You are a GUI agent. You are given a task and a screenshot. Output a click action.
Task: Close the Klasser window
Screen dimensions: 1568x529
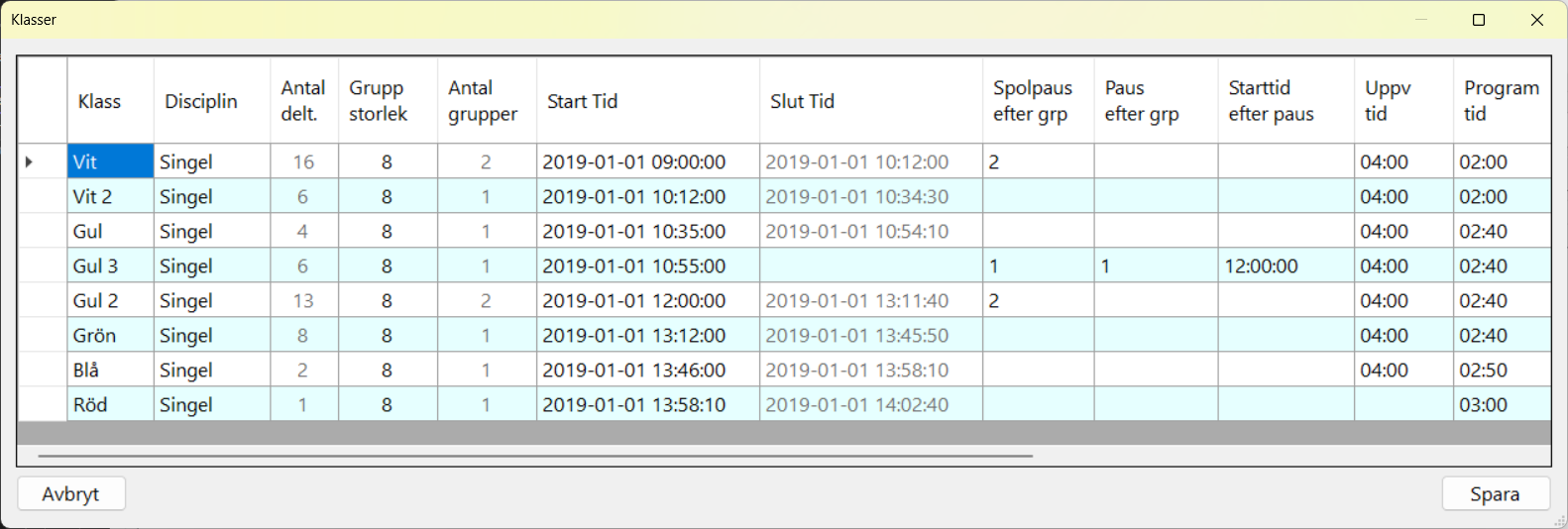pyautogui.click(x=1537, y=20)
